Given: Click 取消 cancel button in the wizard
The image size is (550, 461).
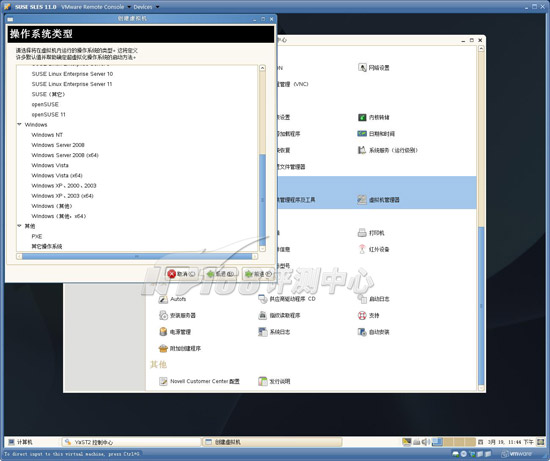Looking at the screenshot, I should (x=182, y=274).
